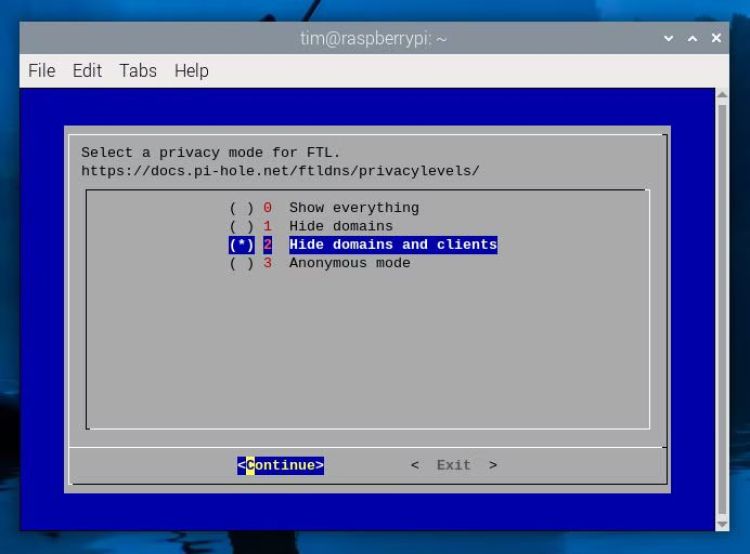The height and width of the screenshot is (554, 750).
Task: Click the docs.pi-hole.net privacy levels URL
Action: [280, 171]
